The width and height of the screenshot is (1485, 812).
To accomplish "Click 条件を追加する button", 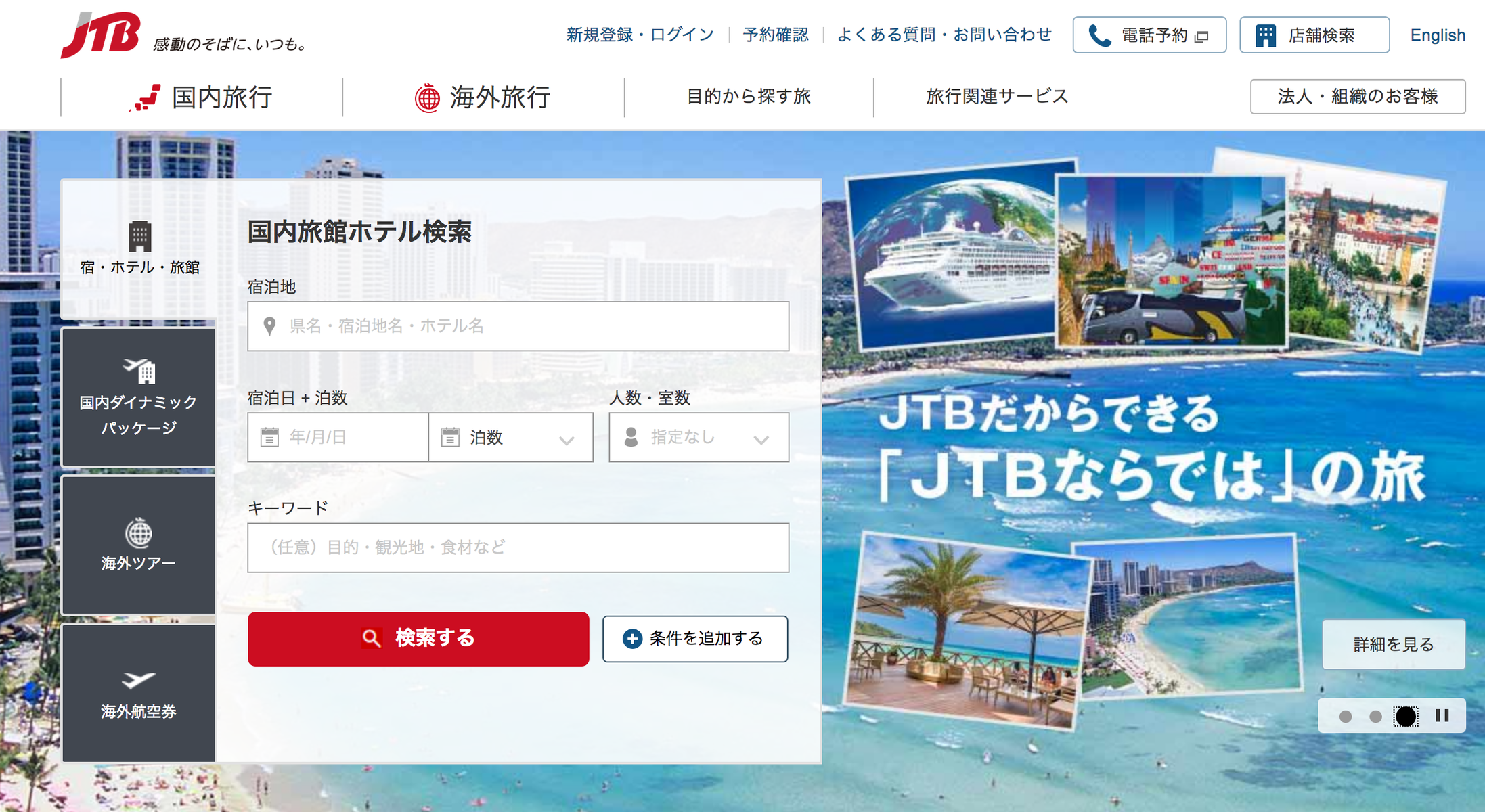I will click(695, 639).
